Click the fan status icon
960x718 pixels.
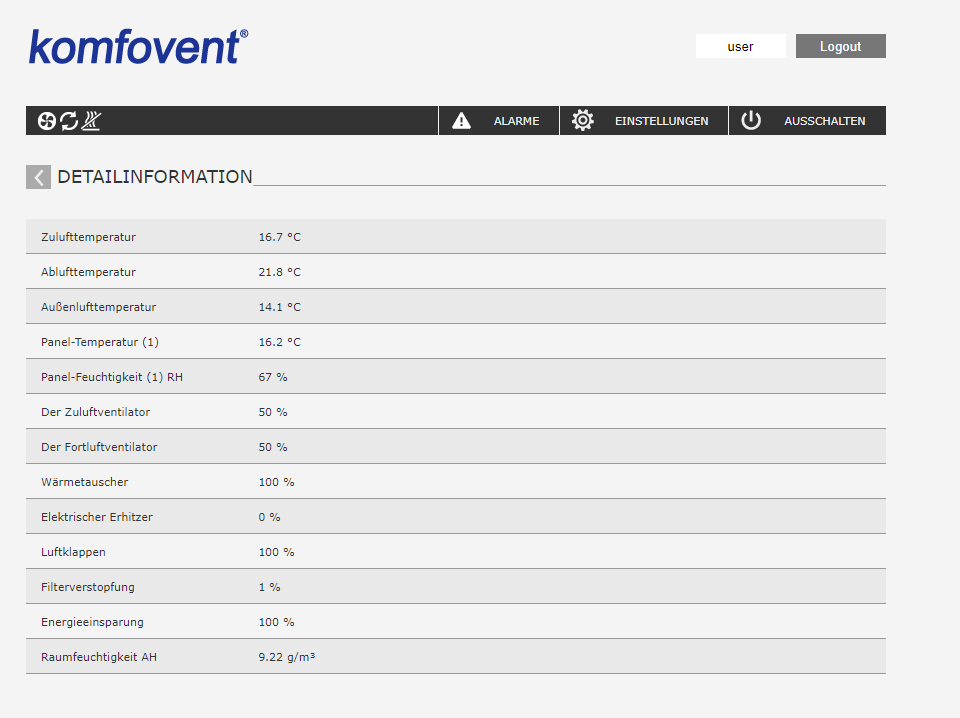[x=47, y=121]
